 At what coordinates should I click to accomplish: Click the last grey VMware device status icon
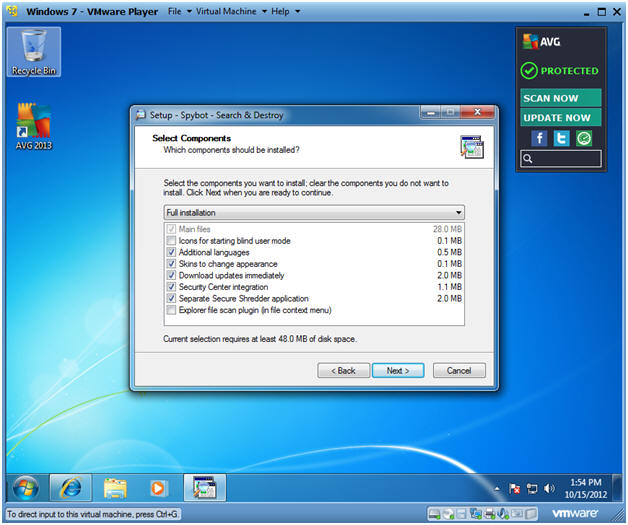pyautogui.click(x=531, y=514)
